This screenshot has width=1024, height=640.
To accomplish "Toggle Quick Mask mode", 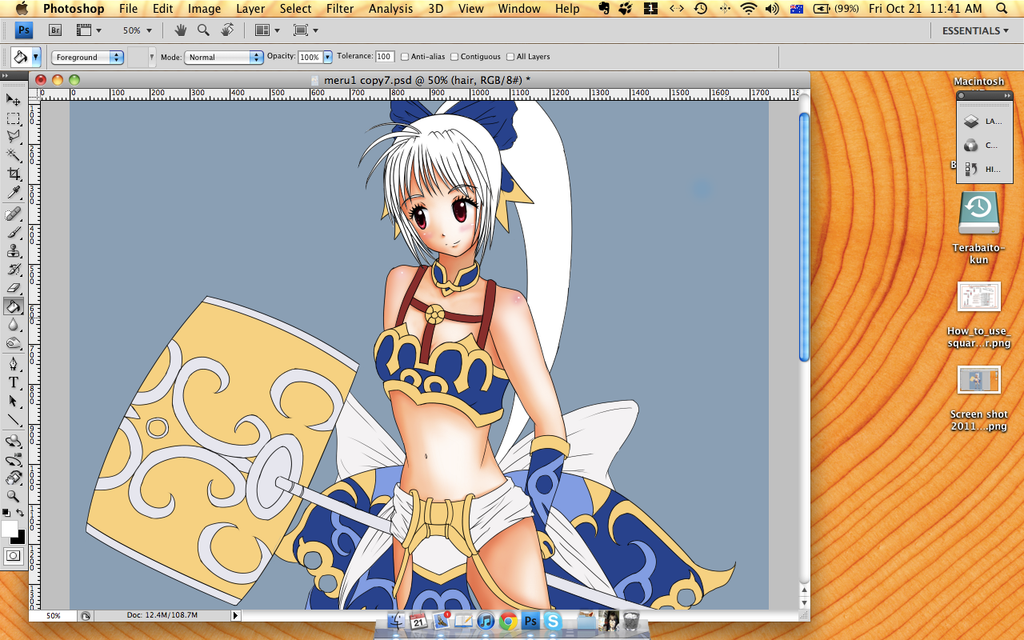I will pyautogui.click(x=13, y=556).
